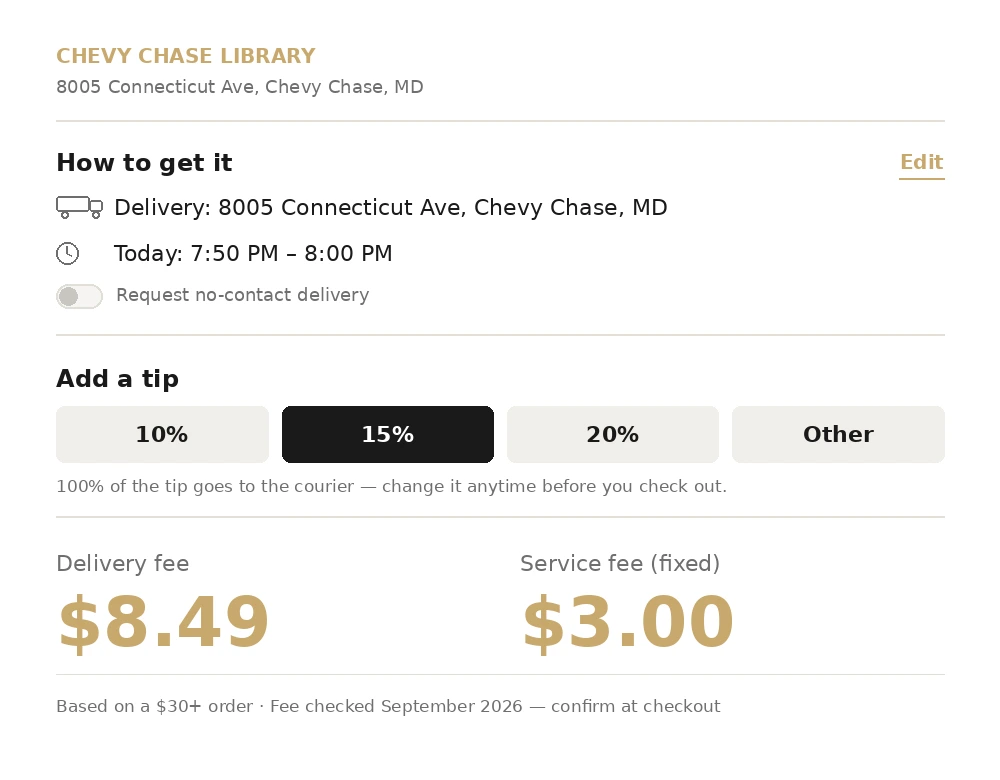Select the 15% tip option

pyautogui.click(x=388, y=434)
